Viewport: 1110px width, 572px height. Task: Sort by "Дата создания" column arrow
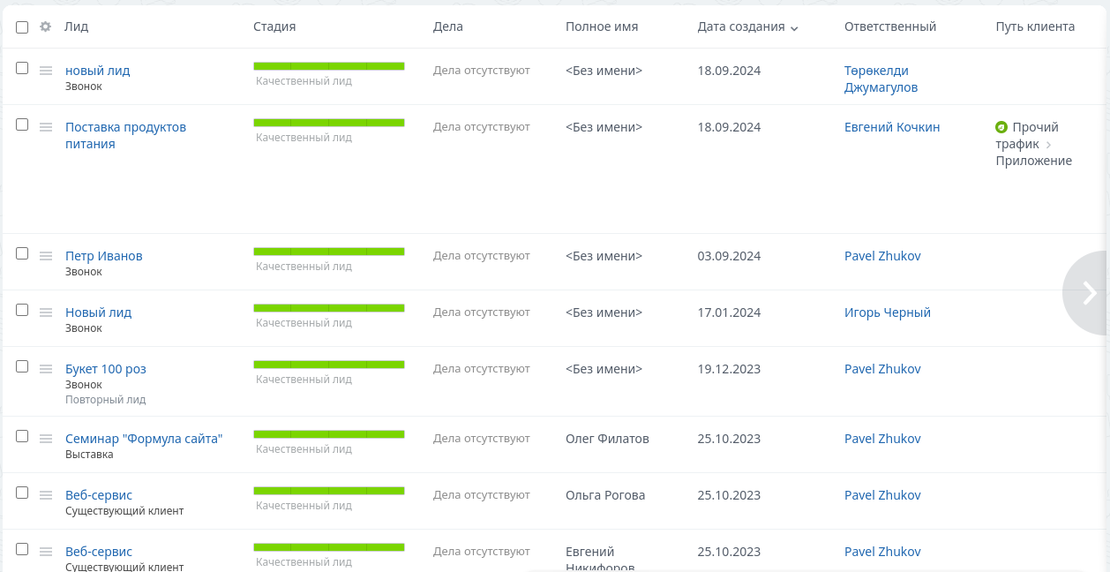(794, 28)
